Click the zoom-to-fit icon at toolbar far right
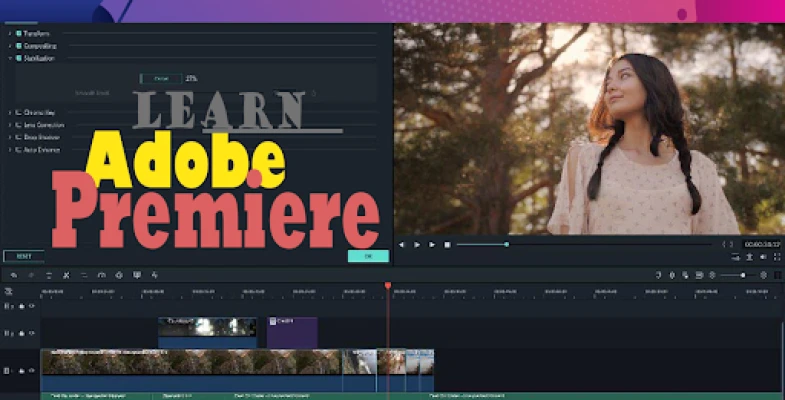Viewport: 785px width, 400px height. (x=777, y=275)
